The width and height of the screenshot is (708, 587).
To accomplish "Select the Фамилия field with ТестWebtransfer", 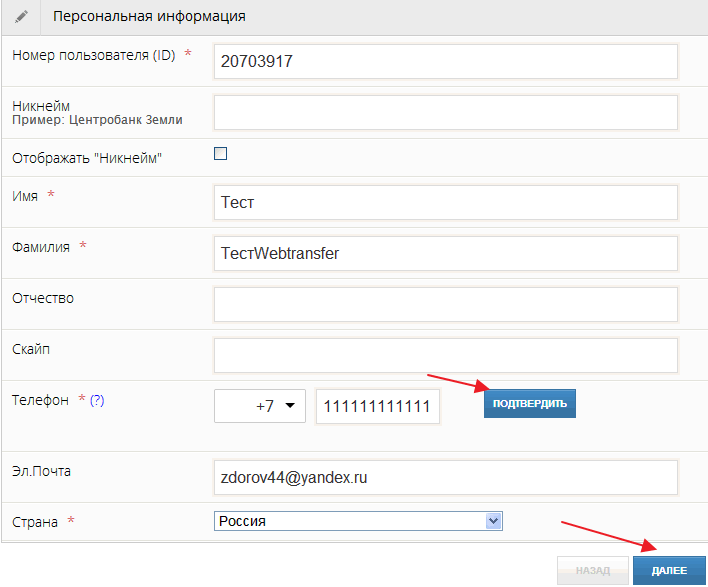I will [x=446, y=253].
